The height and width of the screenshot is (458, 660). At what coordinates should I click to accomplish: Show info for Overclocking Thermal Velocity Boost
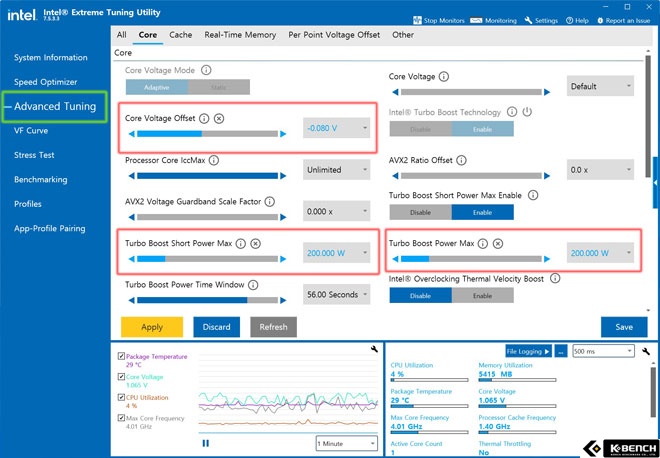pyautogui.click(x=555, y=279)
